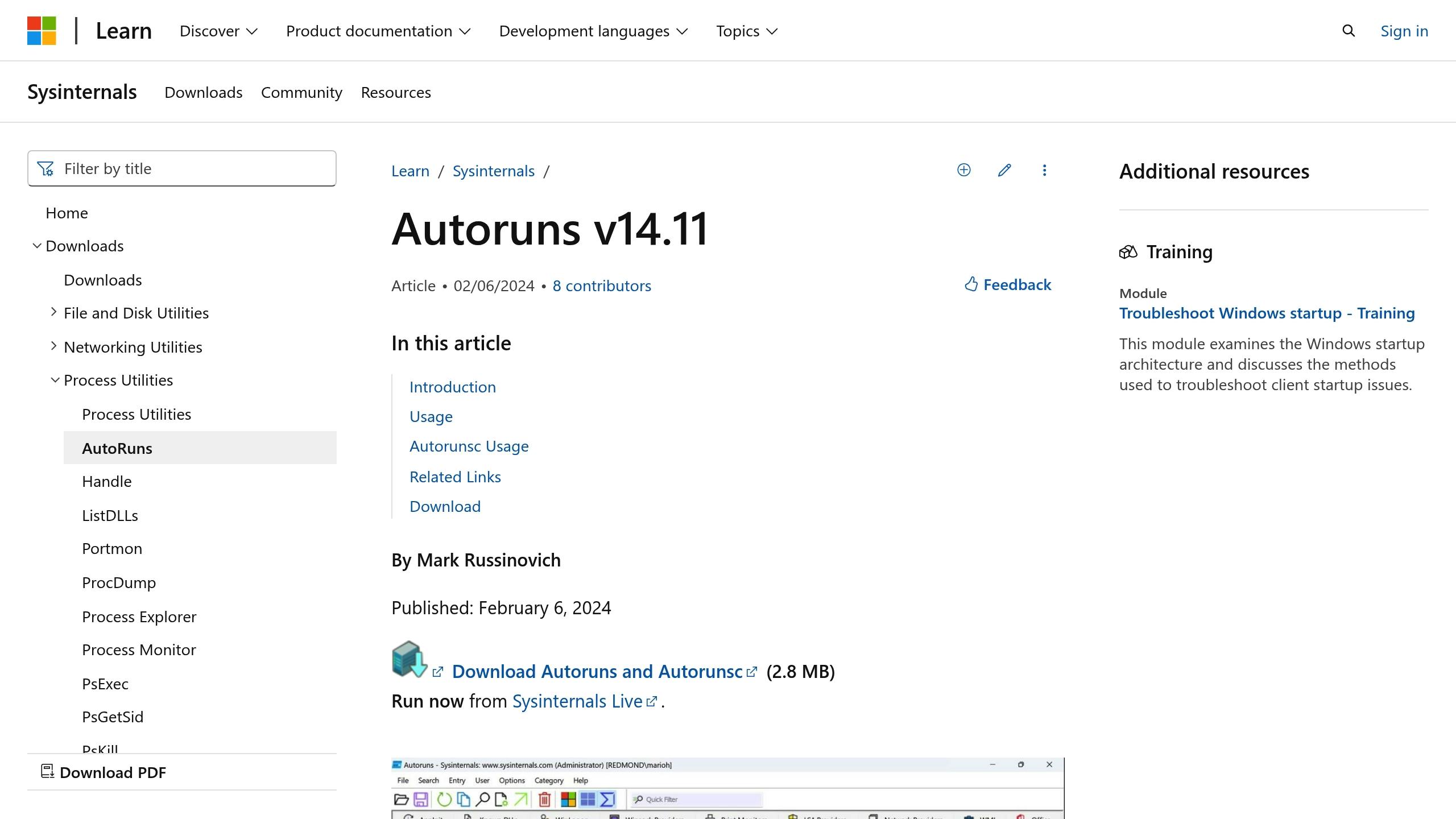Click the Sysinternals breadcrumb link
1456x819 pixels.
click(x=494, y=171)
